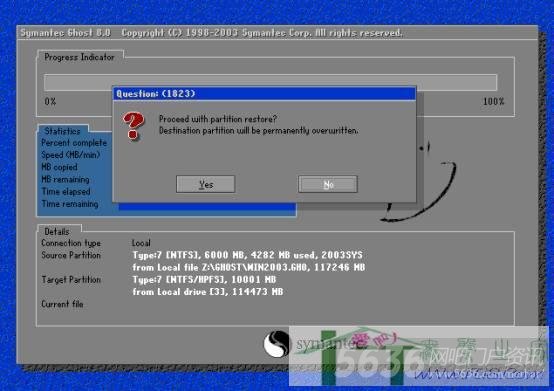The width and height of the screenshot is (554, 391).
Task: Click the Target Partition NTFS/HPFS details line
Action: tap(204, 280)
